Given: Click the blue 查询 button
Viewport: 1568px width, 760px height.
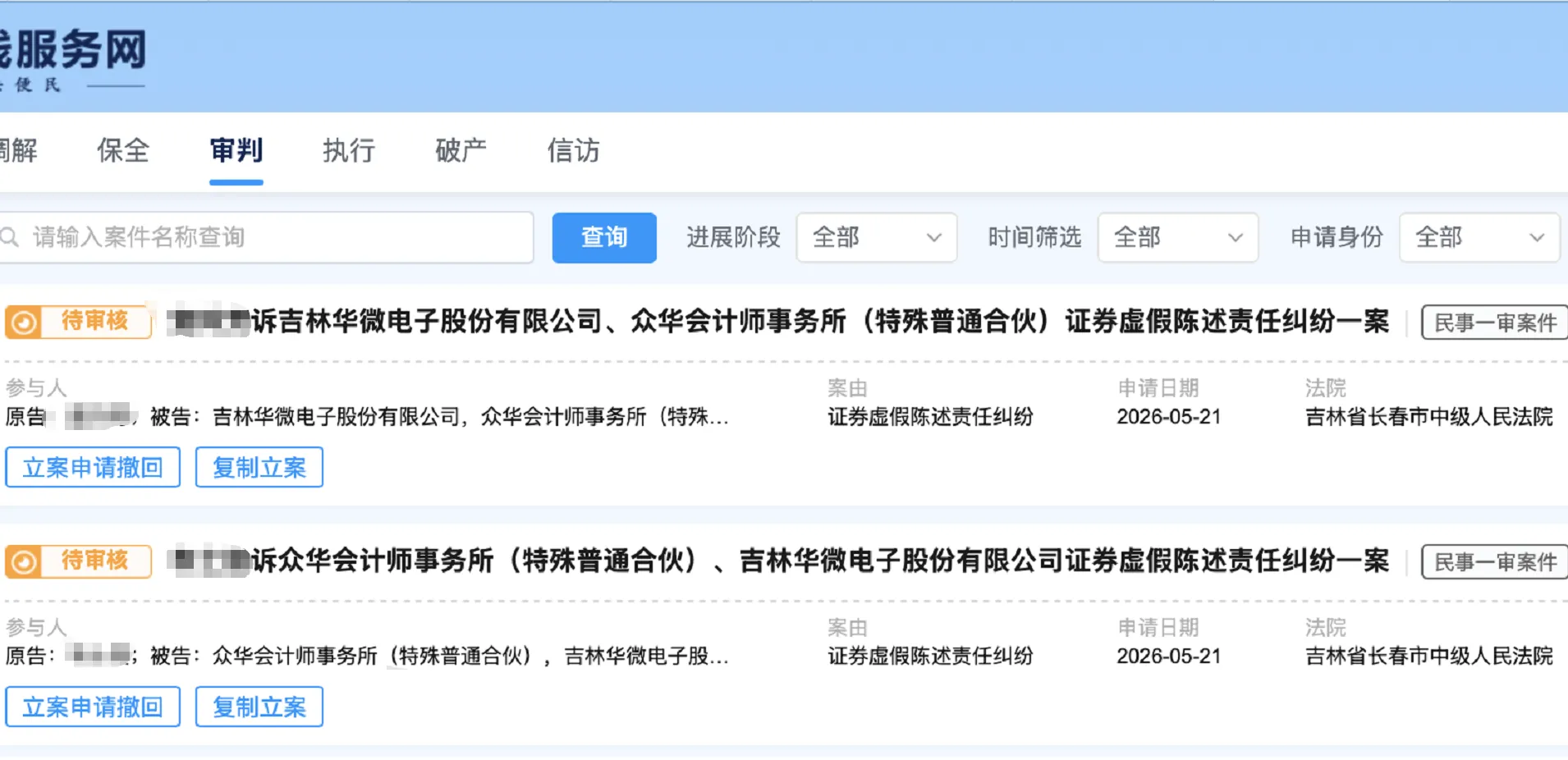Looking at the screenshot, I should coord(604,238).
